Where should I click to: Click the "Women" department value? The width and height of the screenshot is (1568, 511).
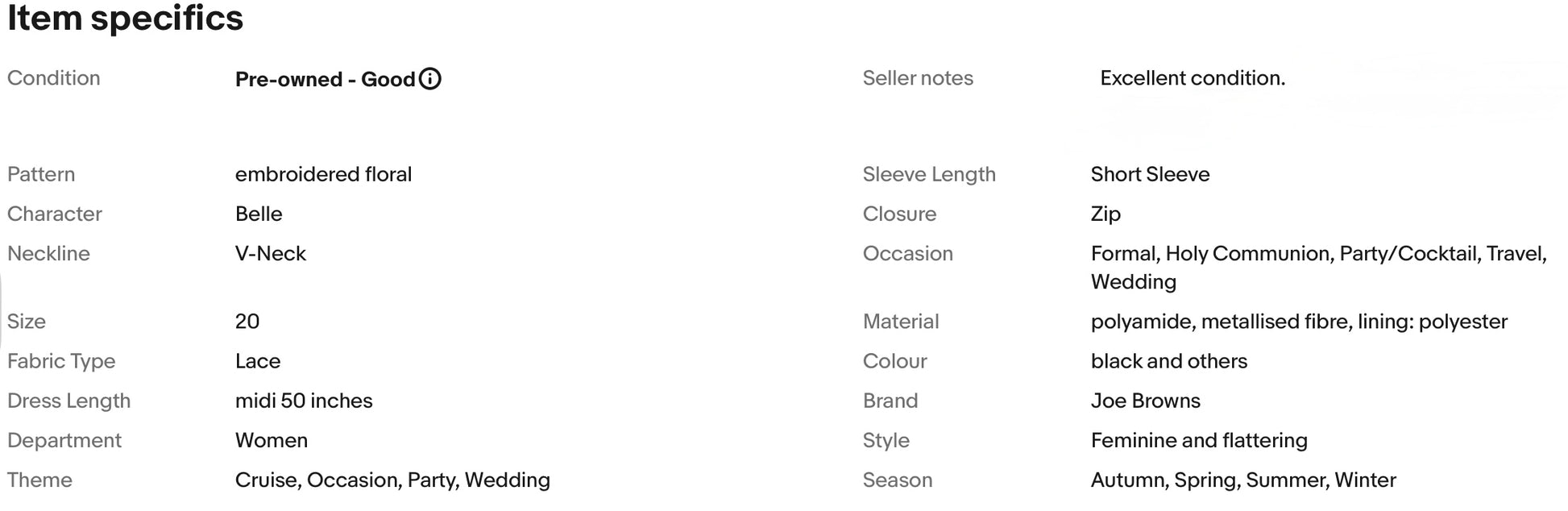tap(272, 440)
